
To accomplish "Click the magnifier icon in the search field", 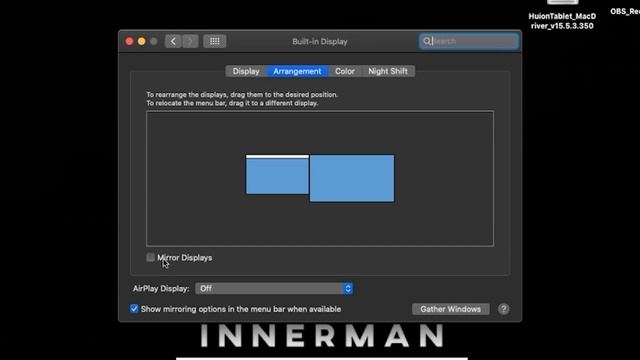I will [427, 41].
